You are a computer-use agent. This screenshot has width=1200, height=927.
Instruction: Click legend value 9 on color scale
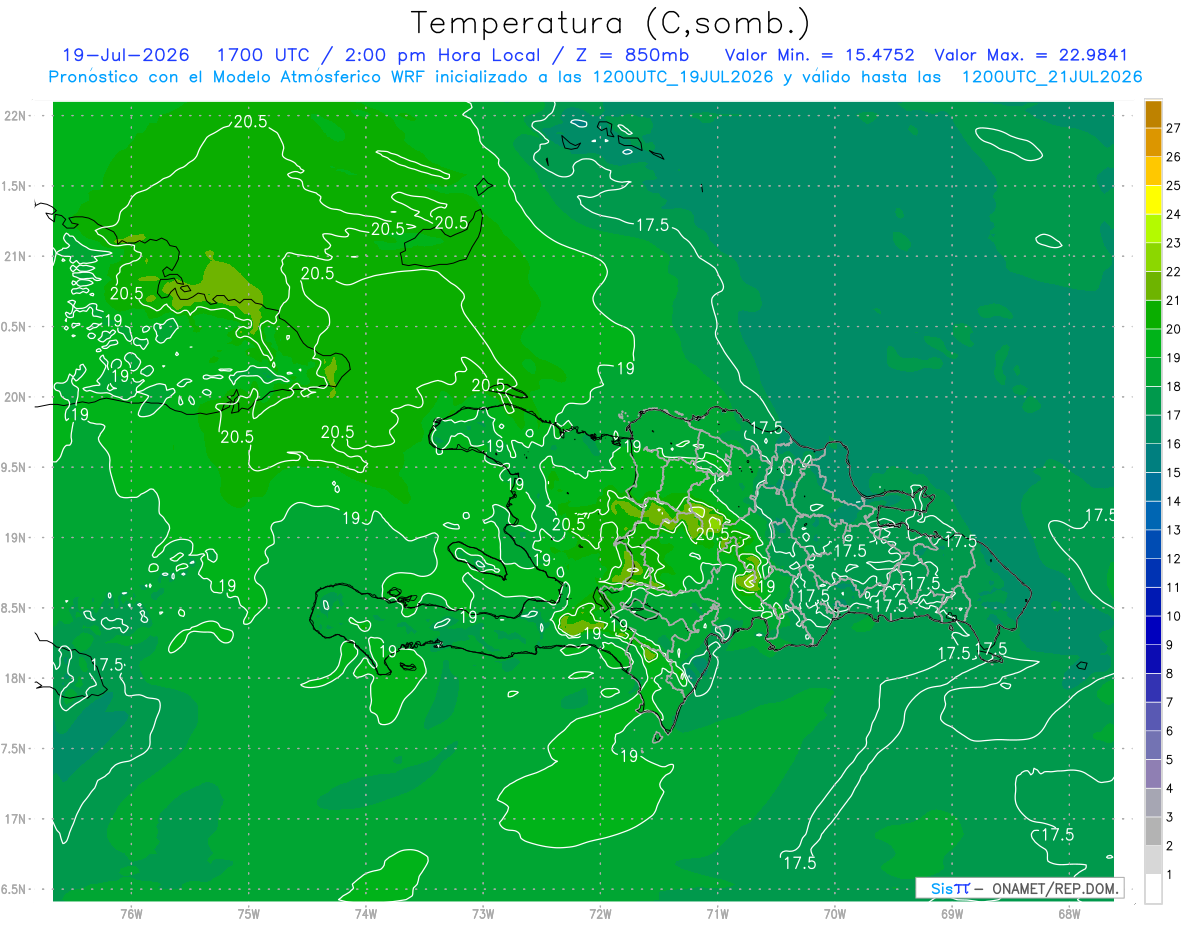1169,645
